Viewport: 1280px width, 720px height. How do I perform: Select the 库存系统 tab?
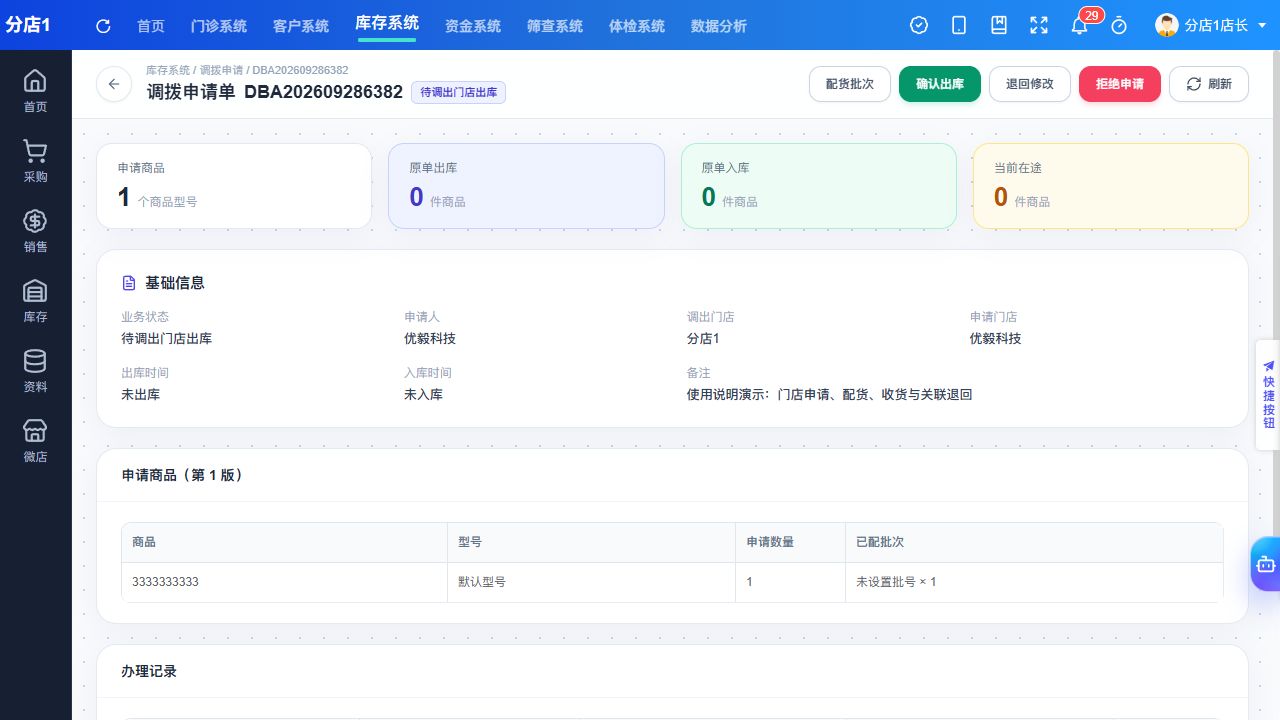(x=387, y=24)
